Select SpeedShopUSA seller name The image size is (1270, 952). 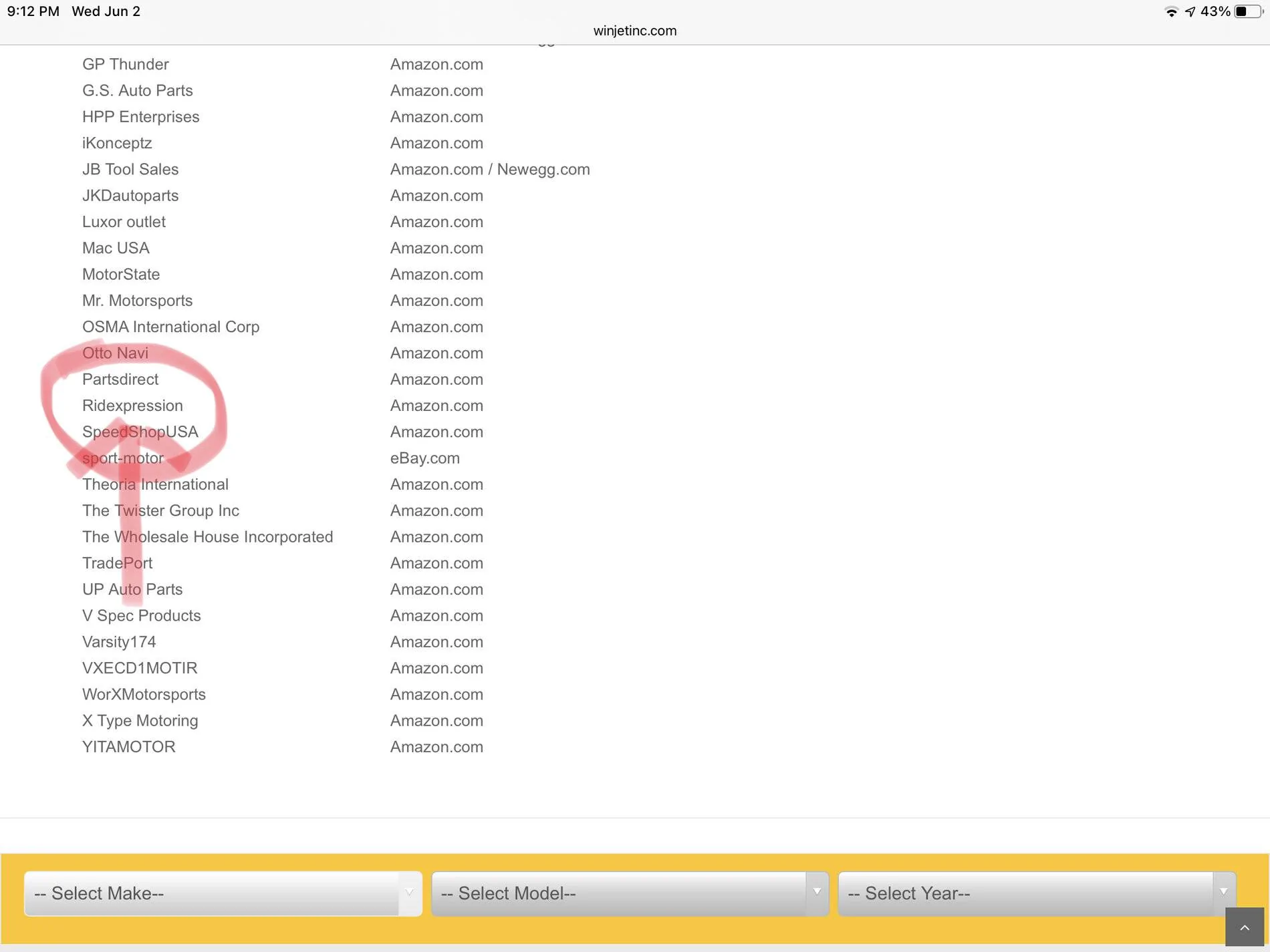(140, 432)
